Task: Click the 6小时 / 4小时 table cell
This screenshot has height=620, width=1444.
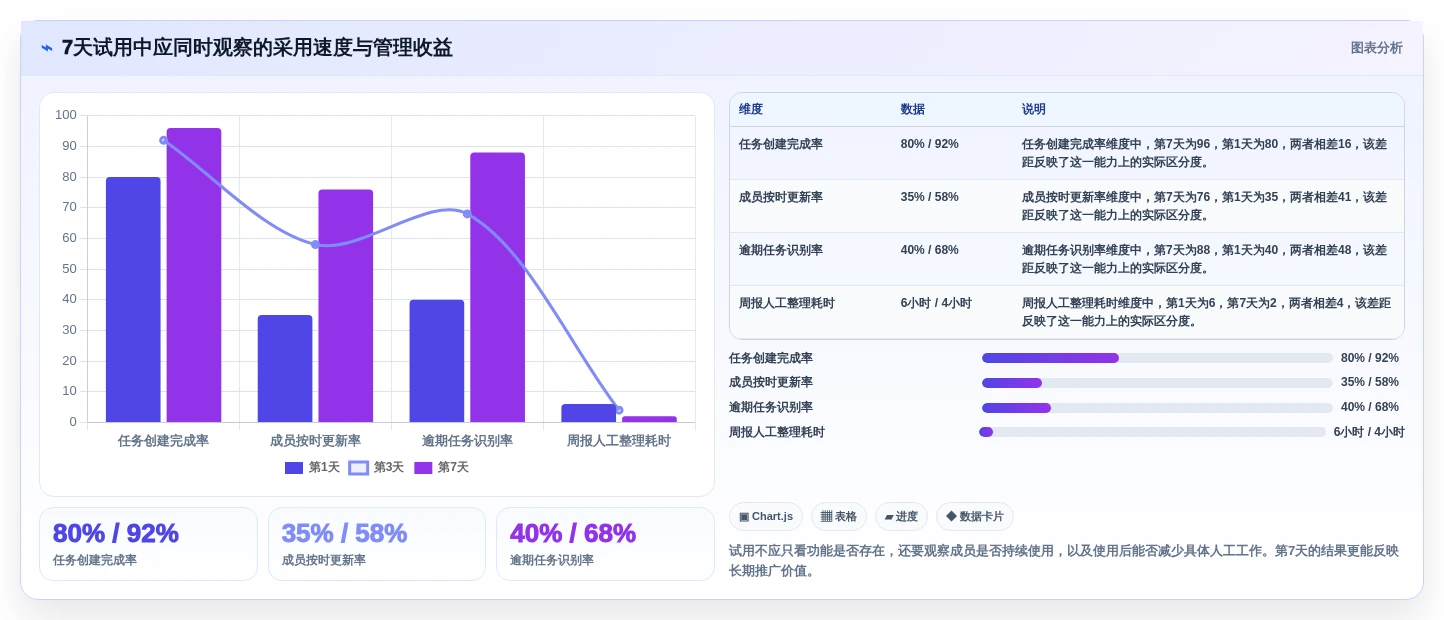Action: (x=936, y=303)
